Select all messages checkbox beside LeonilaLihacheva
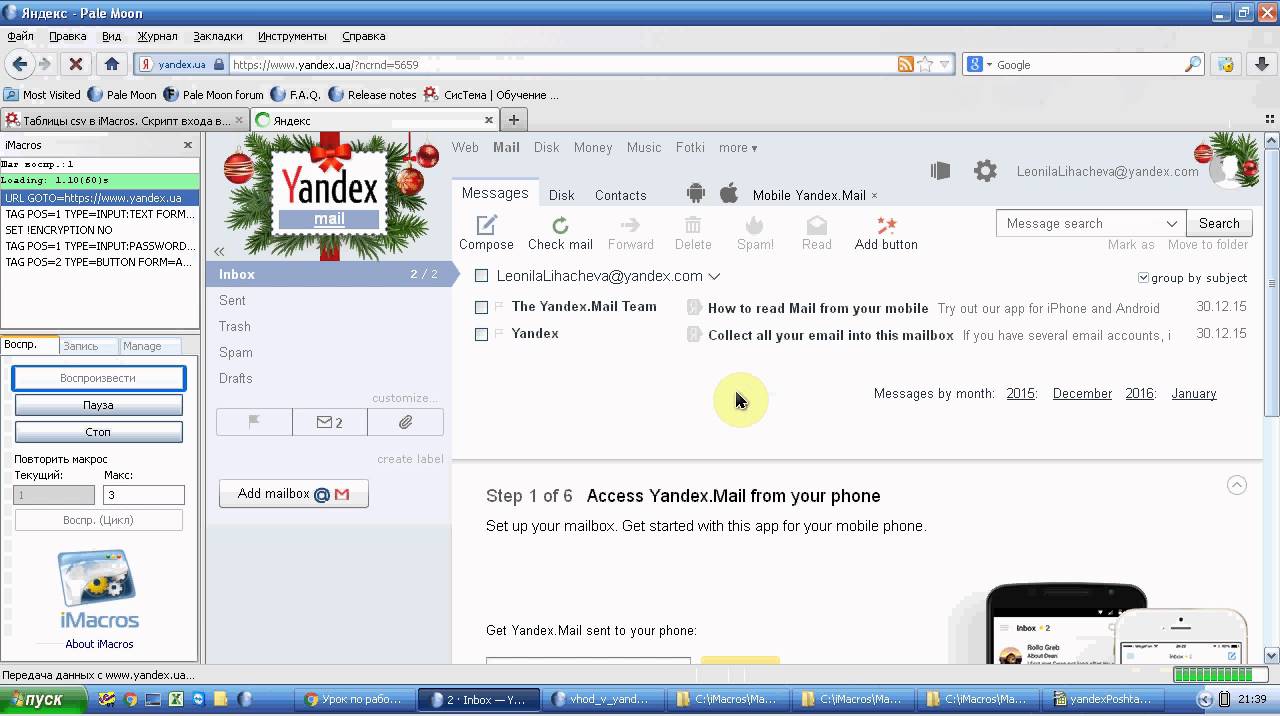The width and height of the screenshot is (1280, 716). 482,276
